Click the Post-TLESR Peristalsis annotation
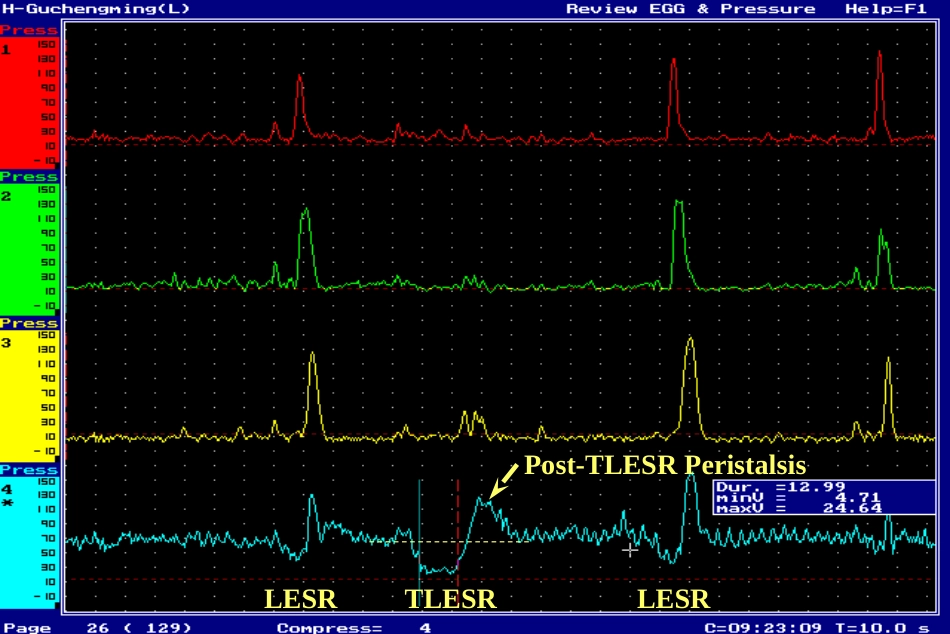 pos(665,465)
